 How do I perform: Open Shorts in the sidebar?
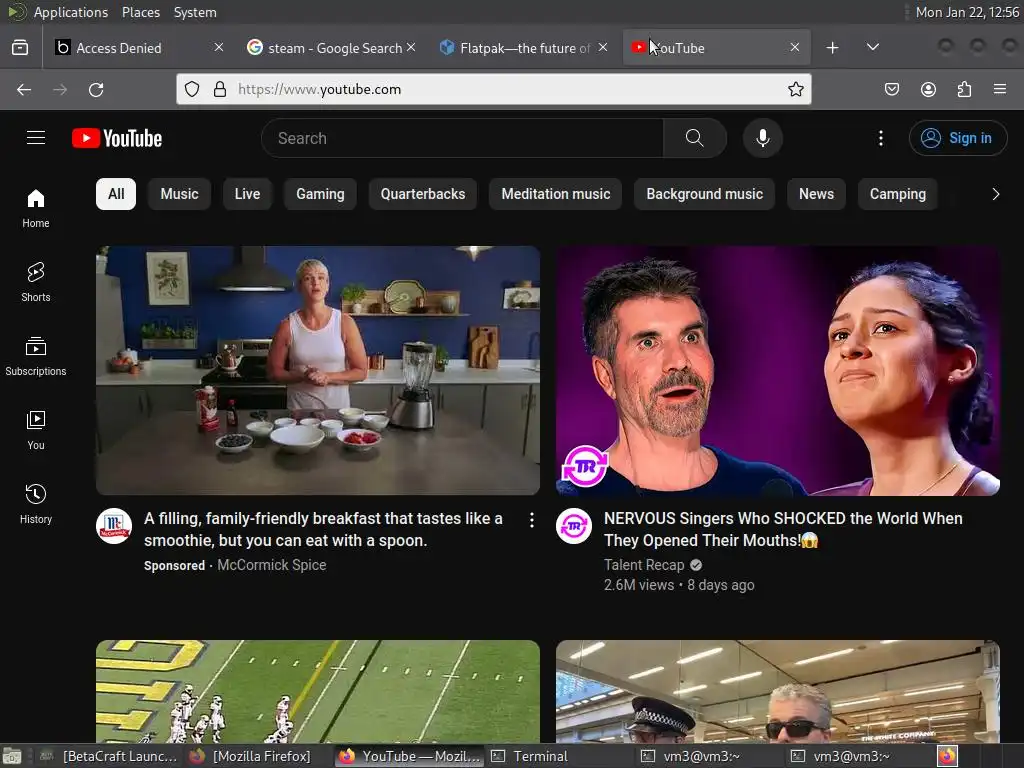[x=36, y=282]
